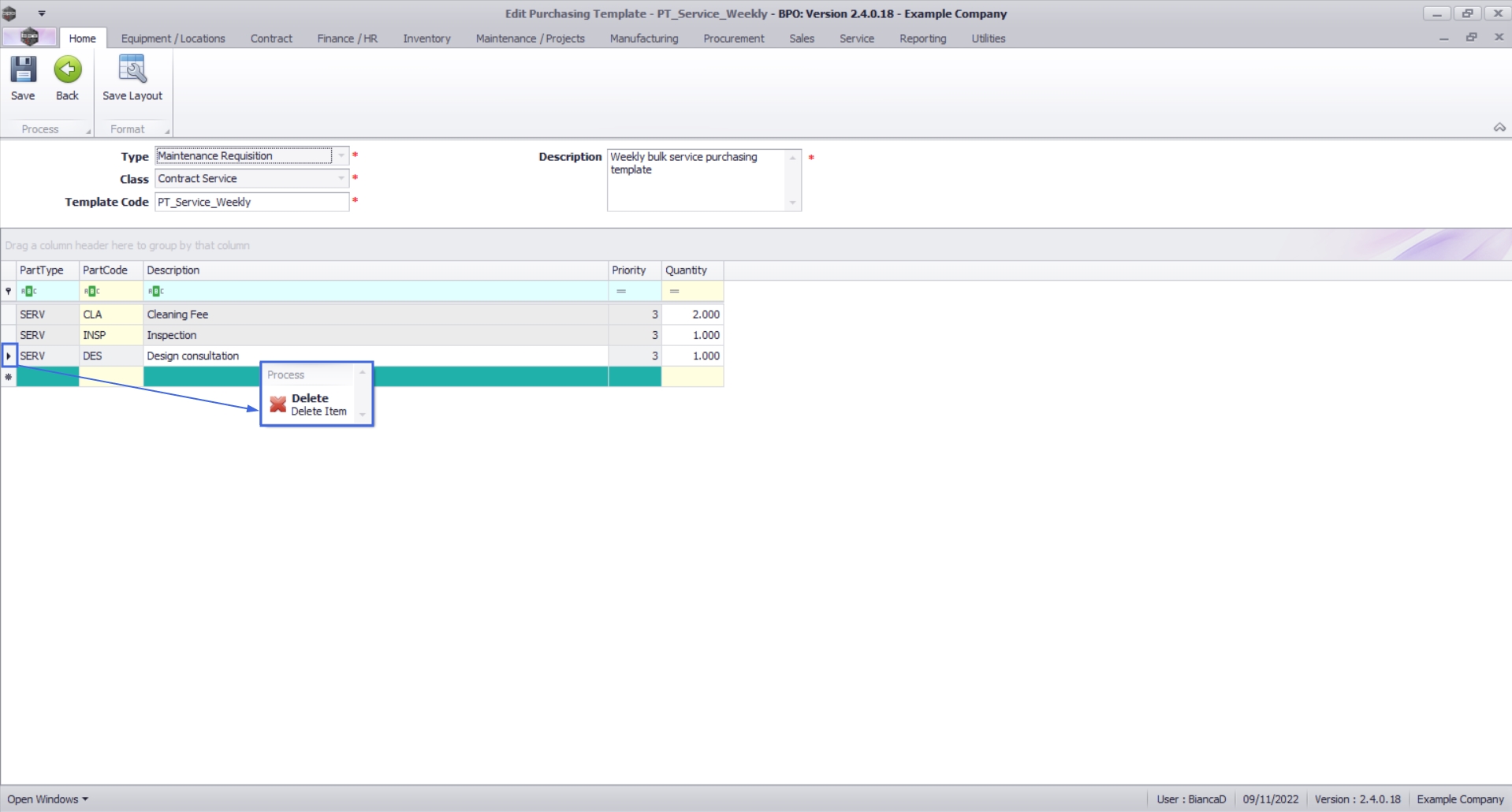The height and width of the screenshot is (812, 1512).
Task: Click the Description box scroll down arrow
Action: 792,203
